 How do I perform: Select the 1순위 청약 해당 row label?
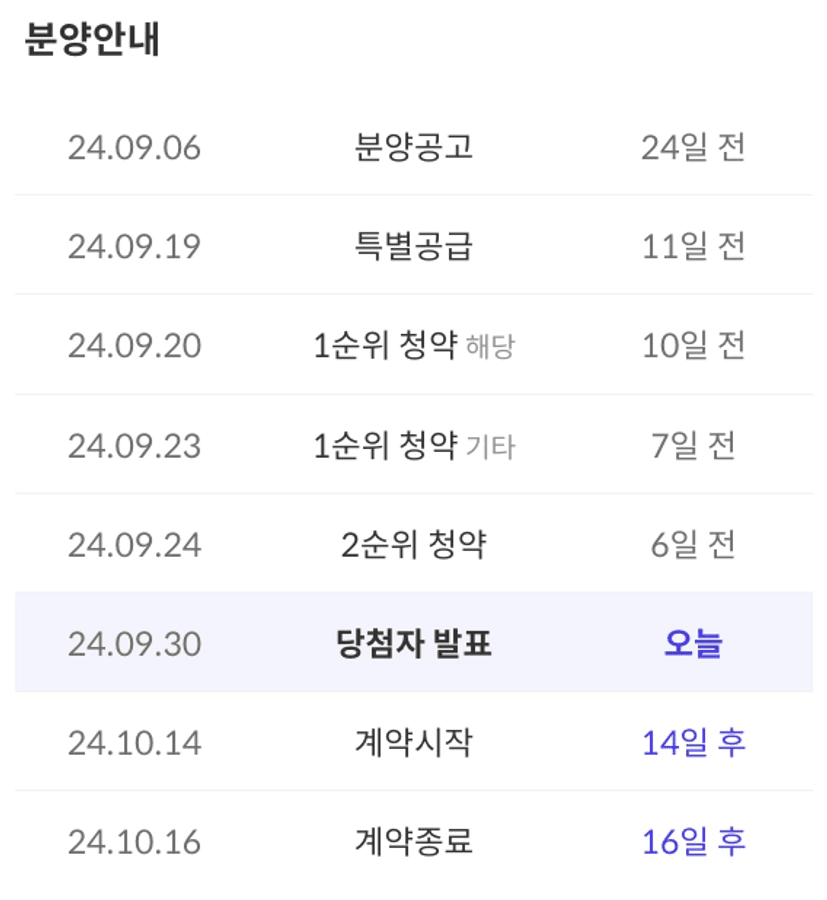tap(413, 346)
